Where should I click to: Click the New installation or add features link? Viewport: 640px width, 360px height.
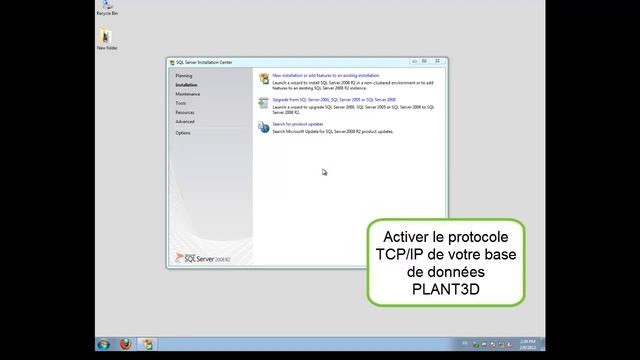pyautogui.click(x=326, y=76)
